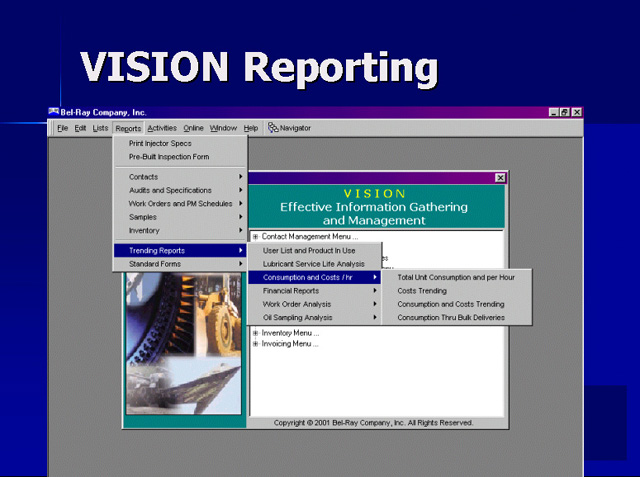
Task: Open the Activities menu
Action: 162,128
